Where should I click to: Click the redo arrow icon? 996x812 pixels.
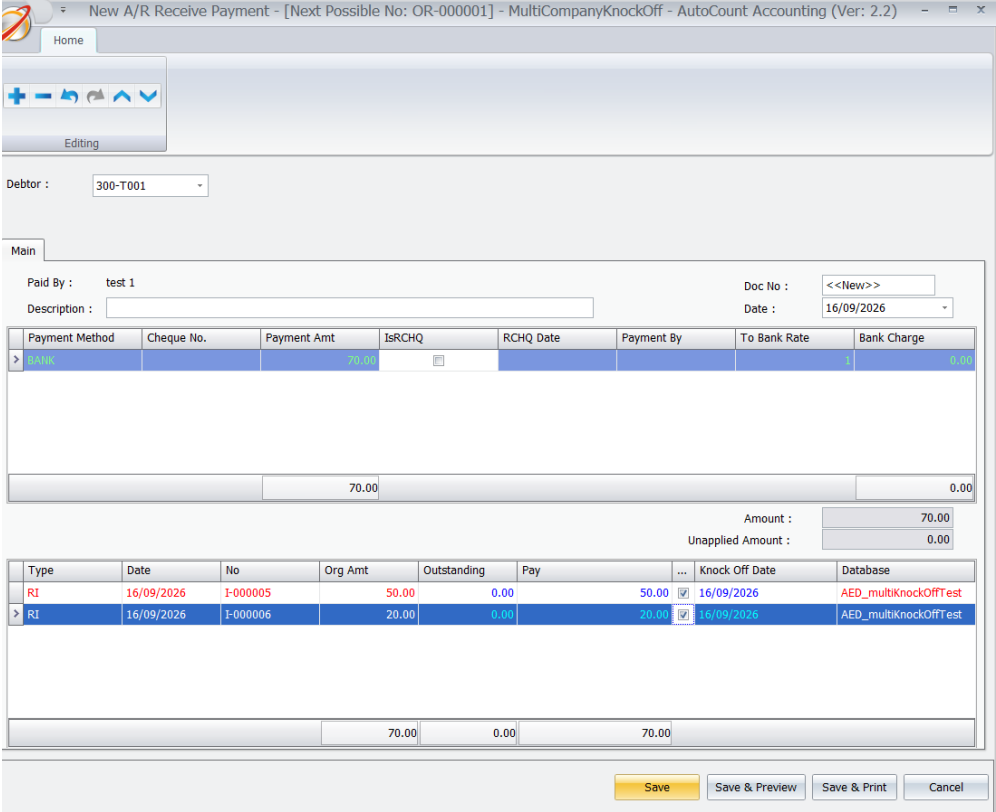(95, 97)
